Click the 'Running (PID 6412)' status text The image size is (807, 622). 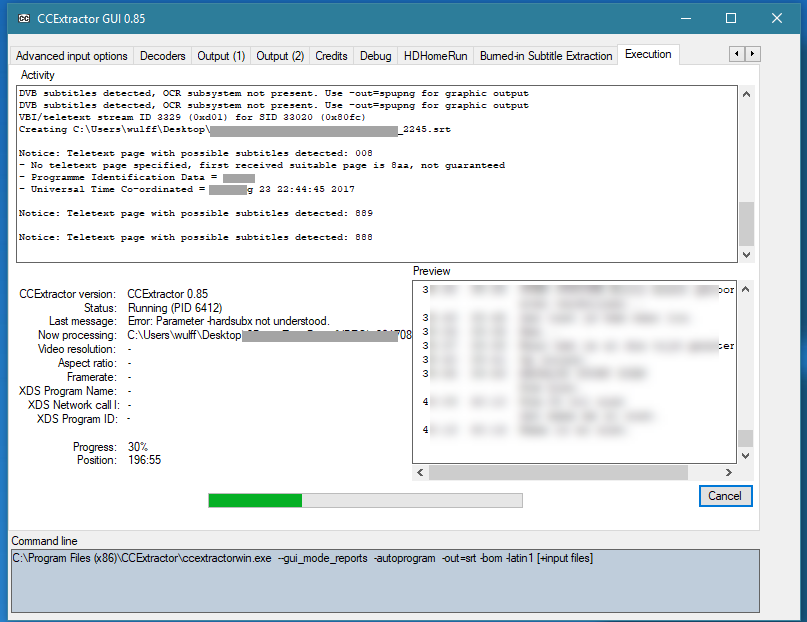pos(175,308)
